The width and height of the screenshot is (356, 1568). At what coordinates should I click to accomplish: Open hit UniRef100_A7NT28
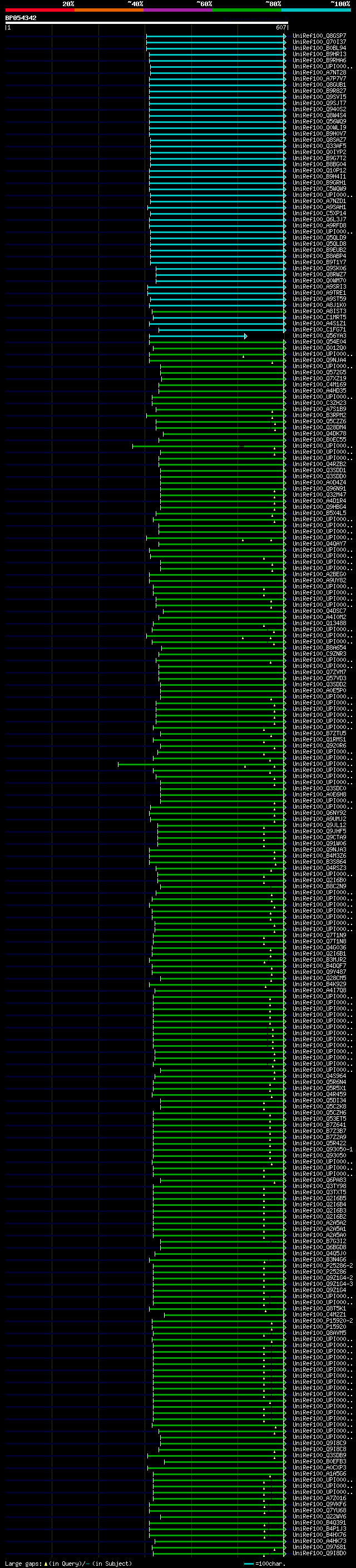[x=319, y=72]
